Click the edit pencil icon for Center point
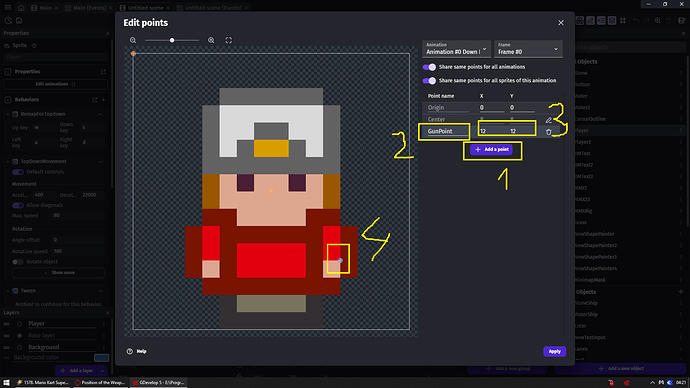The width and height of the screenshot is (690, 388). click(548, 120)
